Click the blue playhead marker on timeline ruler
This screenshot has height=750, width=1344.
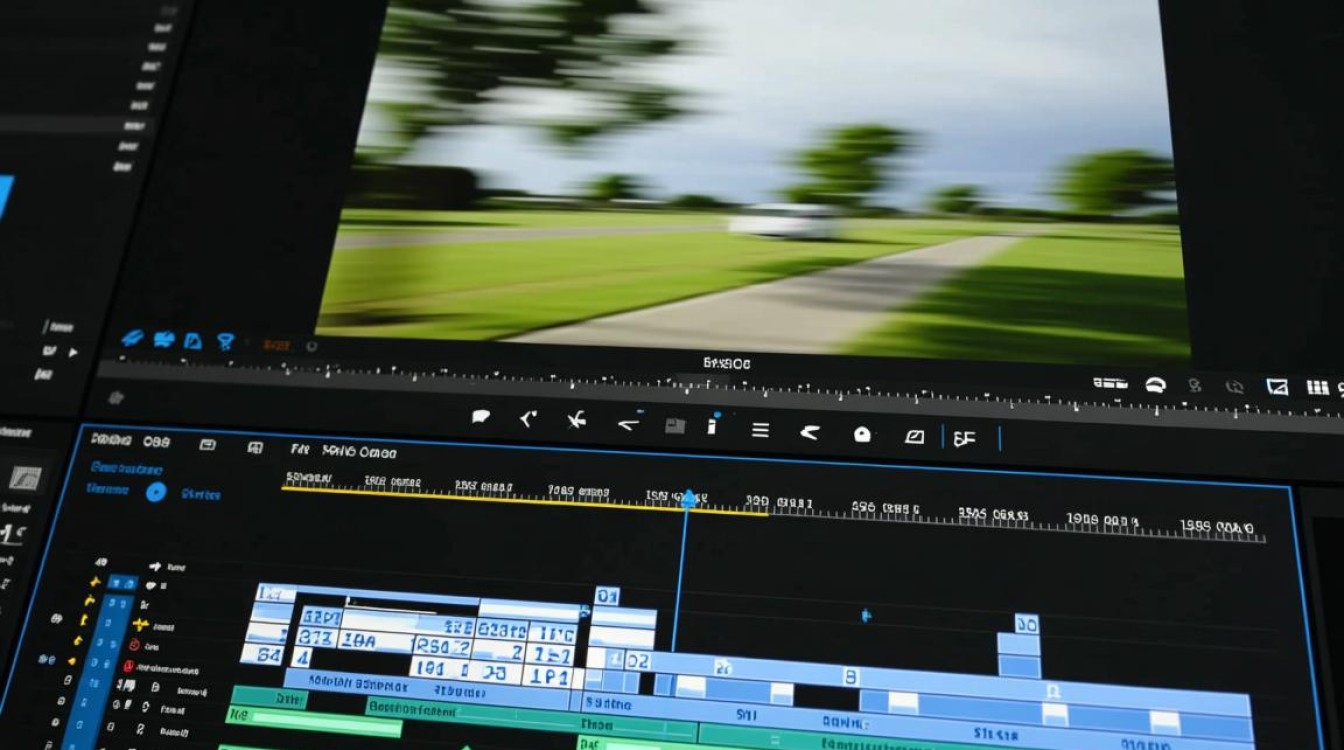688,498
